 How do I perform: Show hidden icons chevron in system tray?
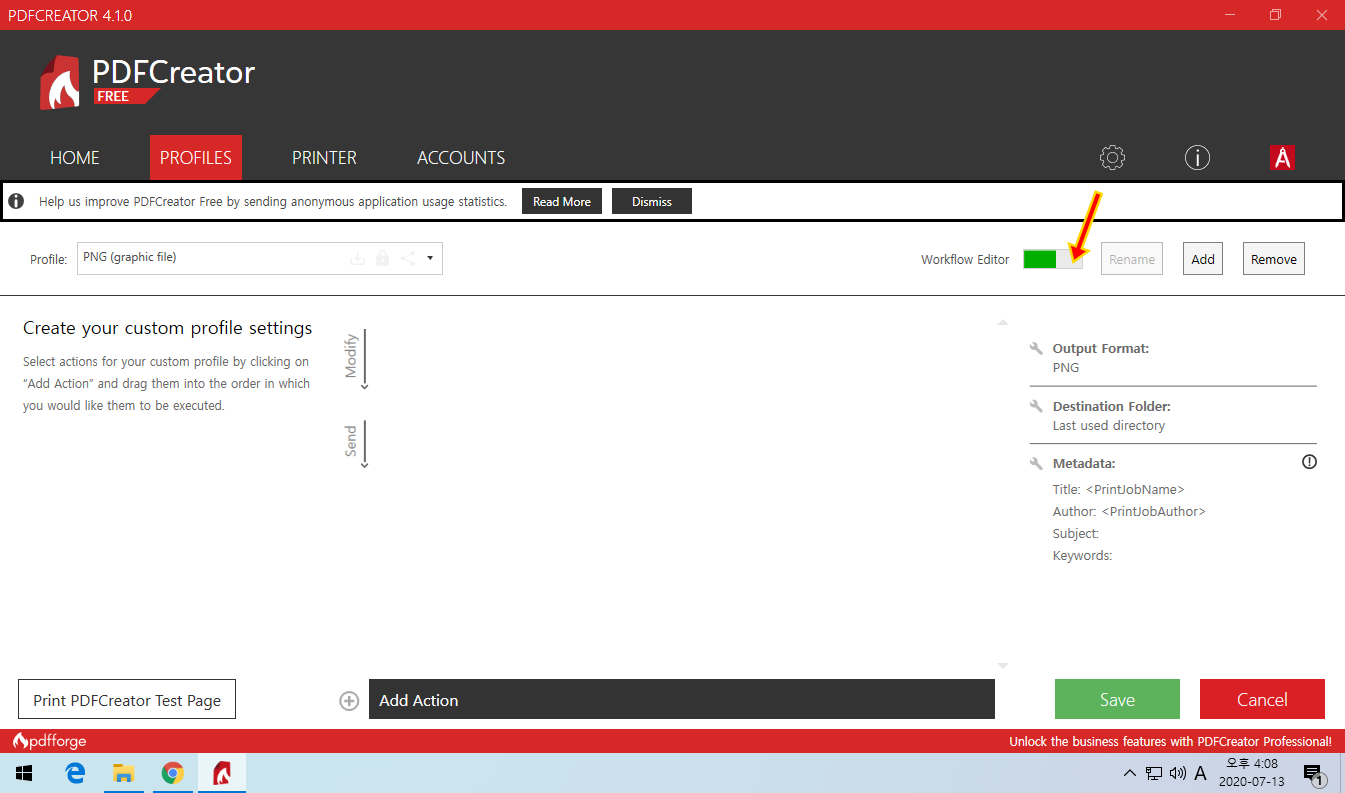[1130, 773]
